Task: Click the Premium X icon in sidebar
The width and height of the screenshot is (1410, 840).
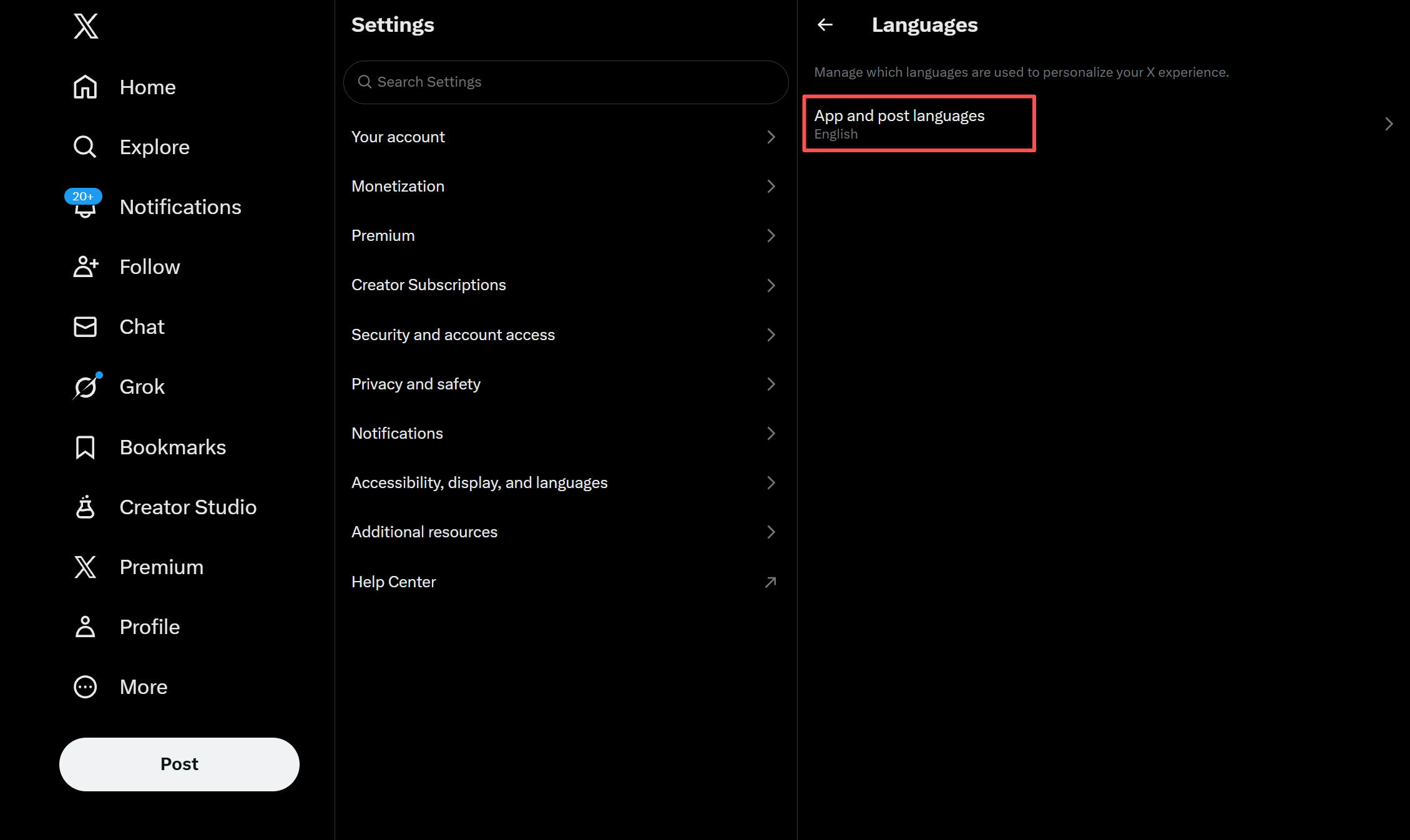Action: [x=86, y=567]
